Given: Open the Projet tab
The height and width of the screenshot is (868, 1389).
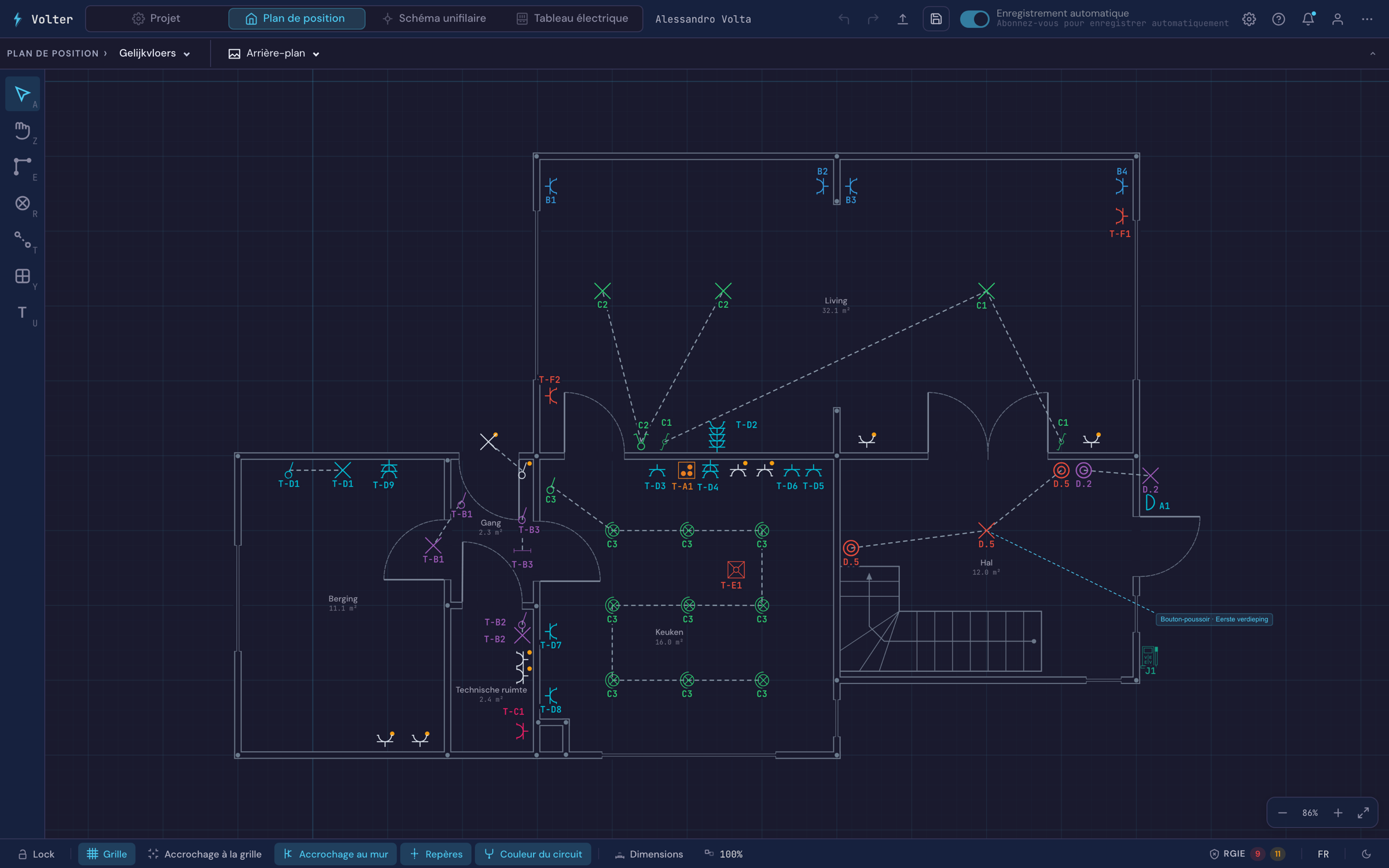Looking at the screenshot, I should 156,19.
